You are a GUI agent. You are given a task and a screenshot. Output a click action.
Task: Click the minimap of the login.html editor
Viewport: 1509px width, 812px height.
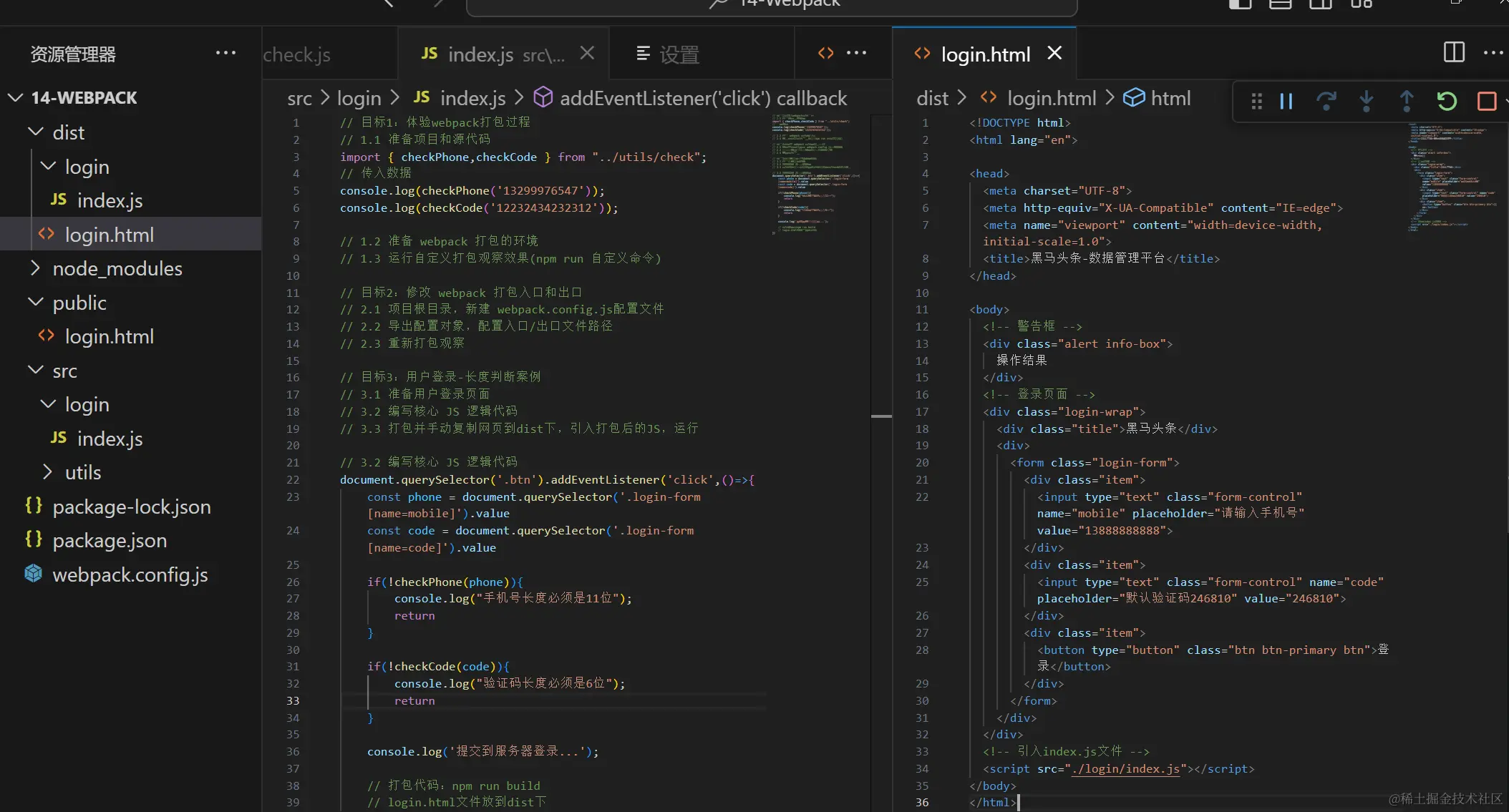(x=1453, y=177)
